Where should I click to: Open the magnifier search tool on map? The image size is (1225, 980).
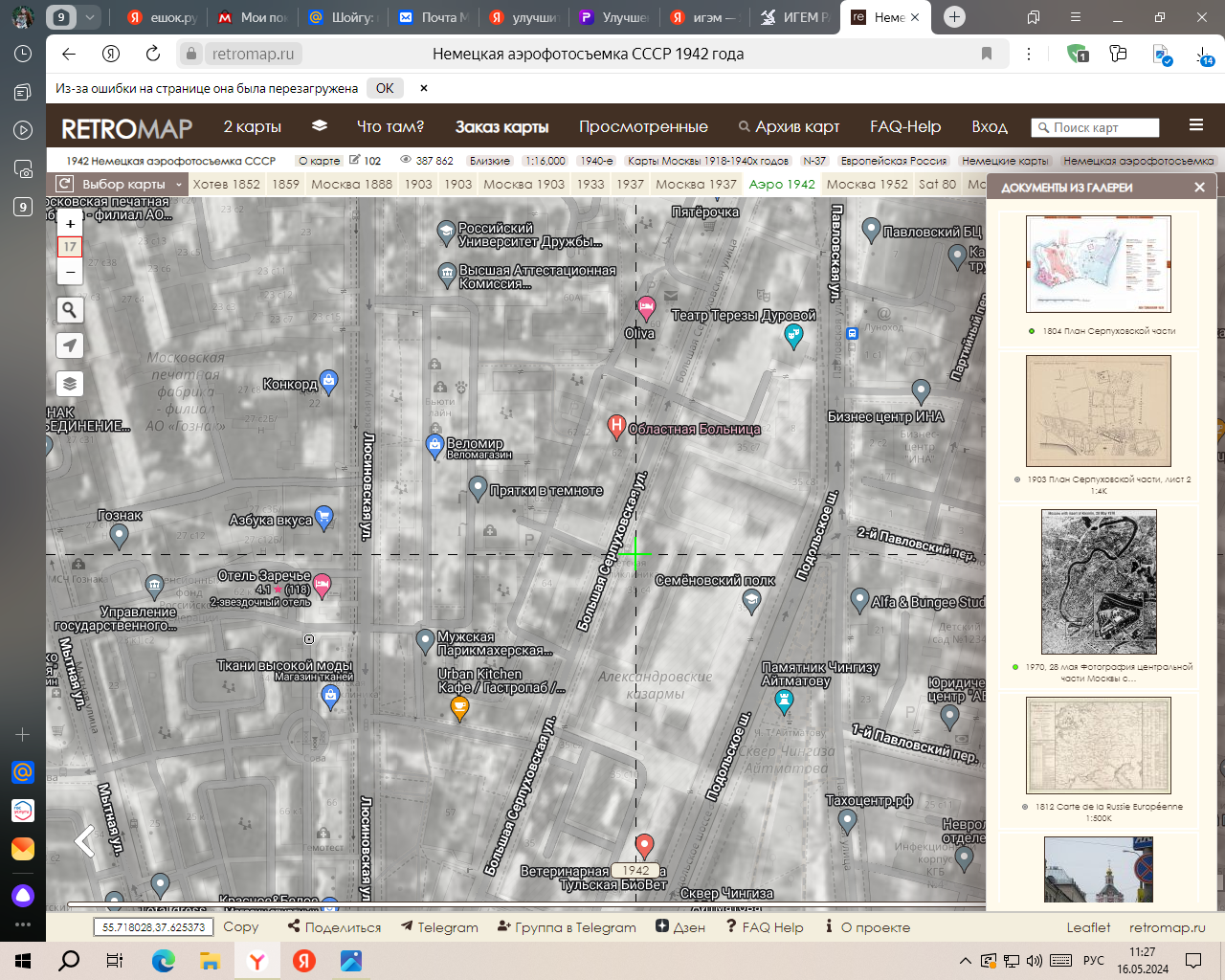click(x=70, y=310)
